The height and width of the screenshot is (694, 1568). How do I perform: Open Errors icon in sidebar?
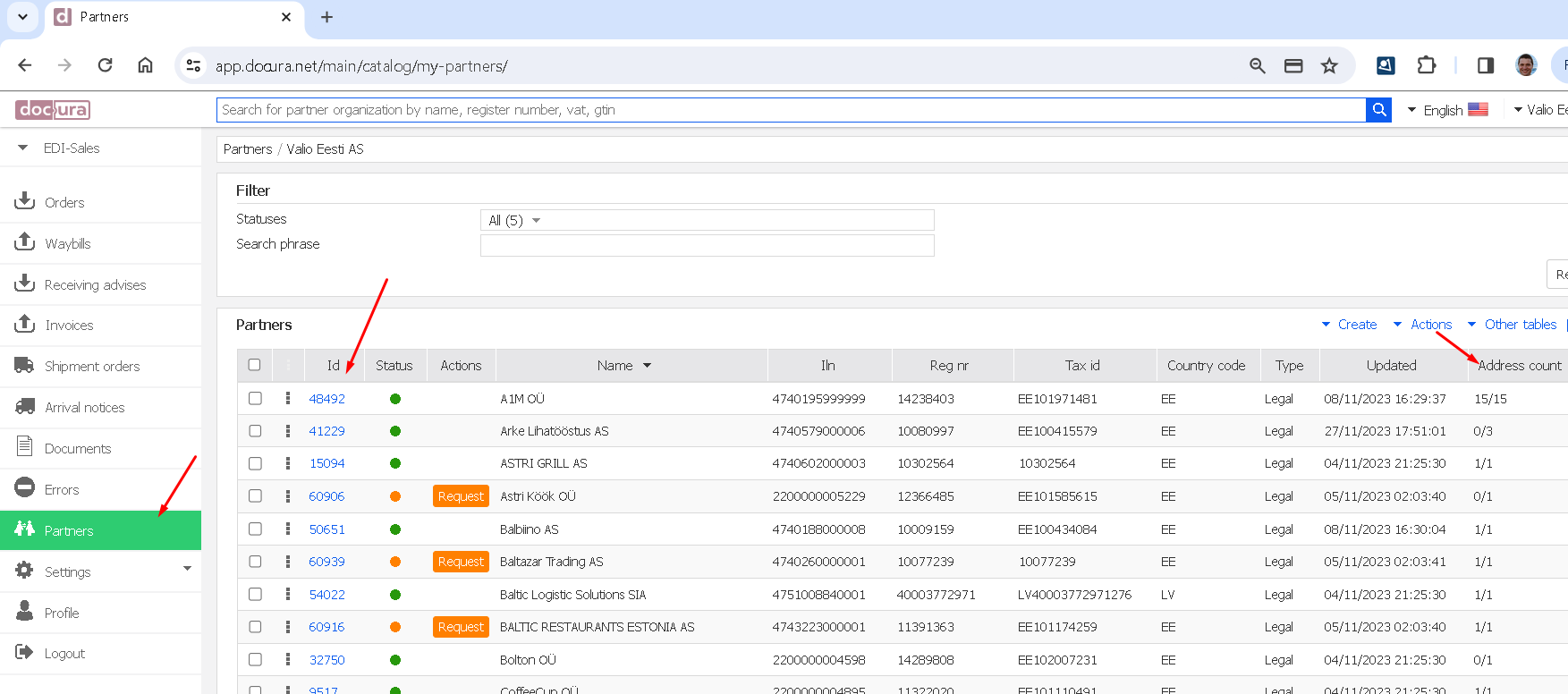pyautogui.click(x=24, y=488)
